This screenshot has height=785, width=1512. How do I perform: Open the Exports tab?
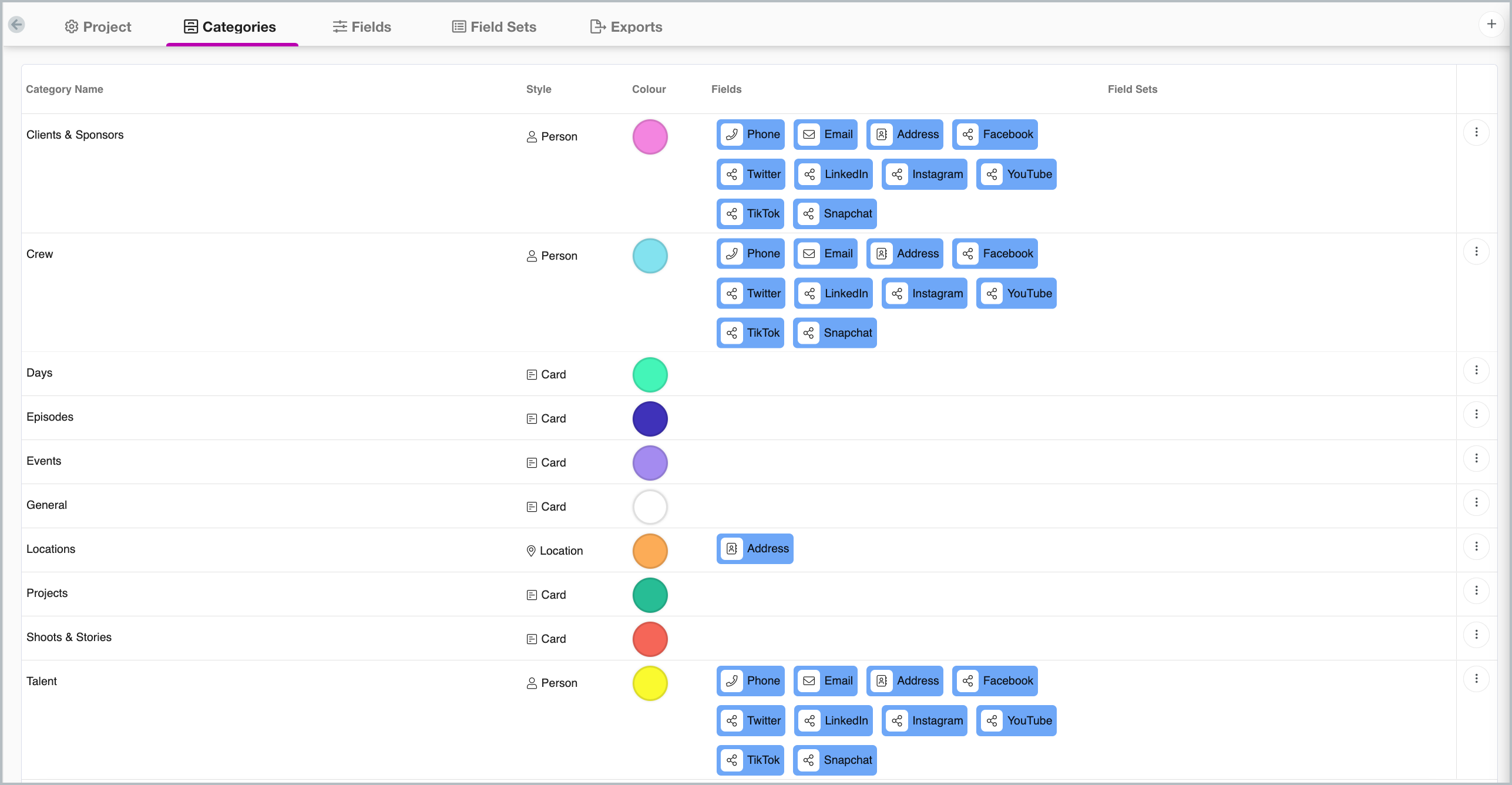626,26
